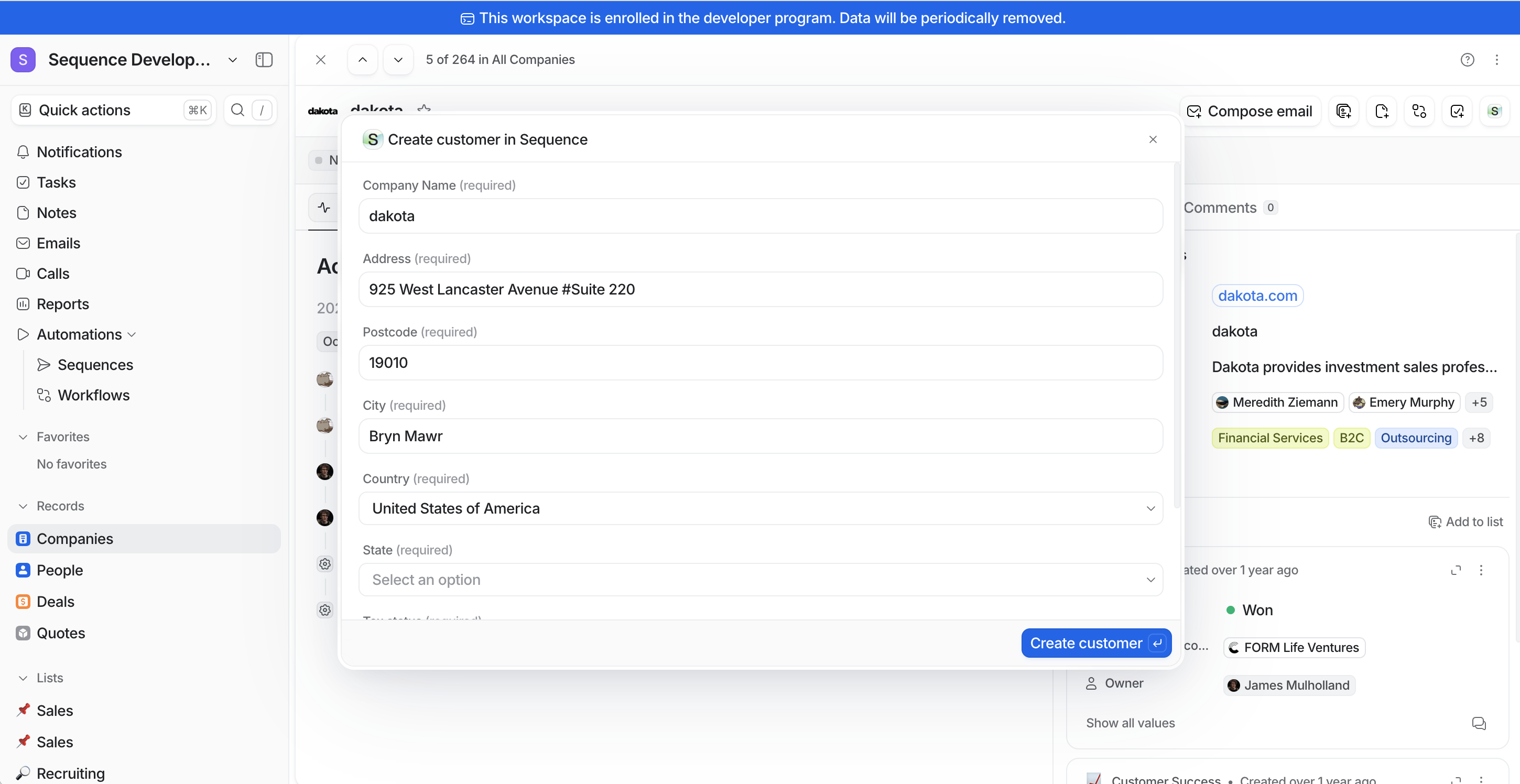This screenshot has width=1520, height=784.
Task: Select Deals in Records
Action: tap(56, 602)
